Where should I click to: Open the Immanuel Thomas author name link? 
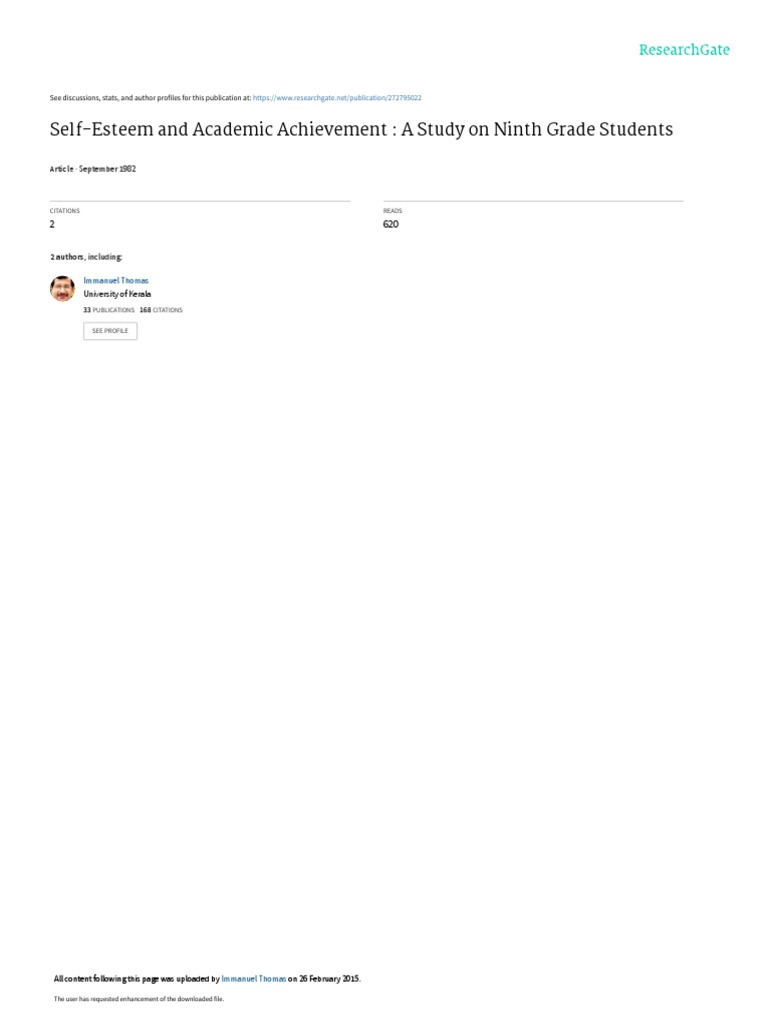coord(116,281)
